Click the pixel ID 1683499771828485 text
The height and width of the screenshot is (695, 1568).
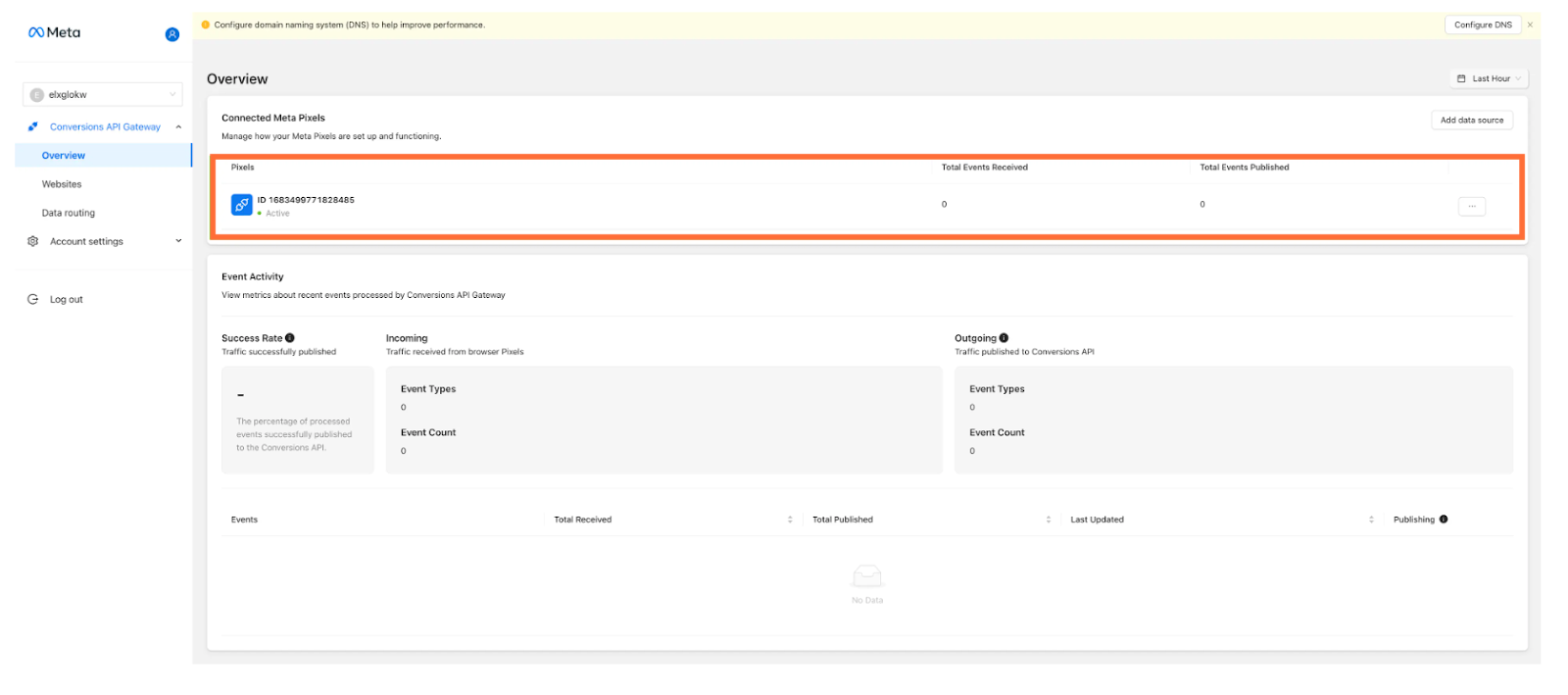point(306,199)
